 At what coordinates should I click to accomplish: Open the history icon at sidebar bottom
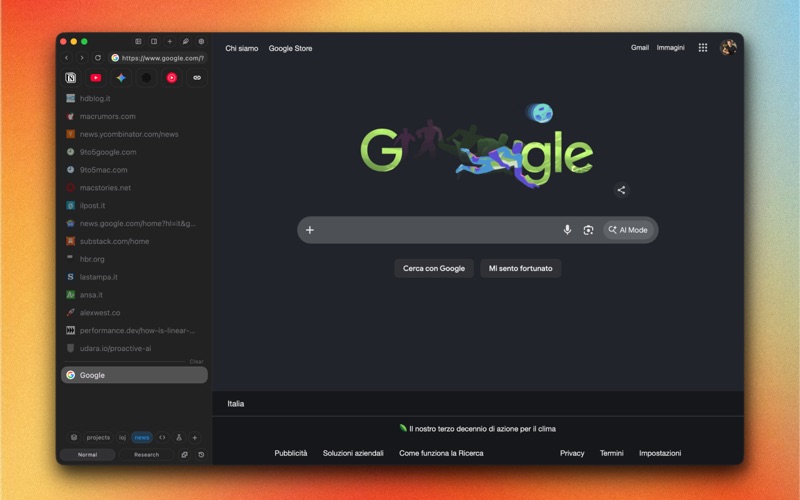click(x=202, y=455)
